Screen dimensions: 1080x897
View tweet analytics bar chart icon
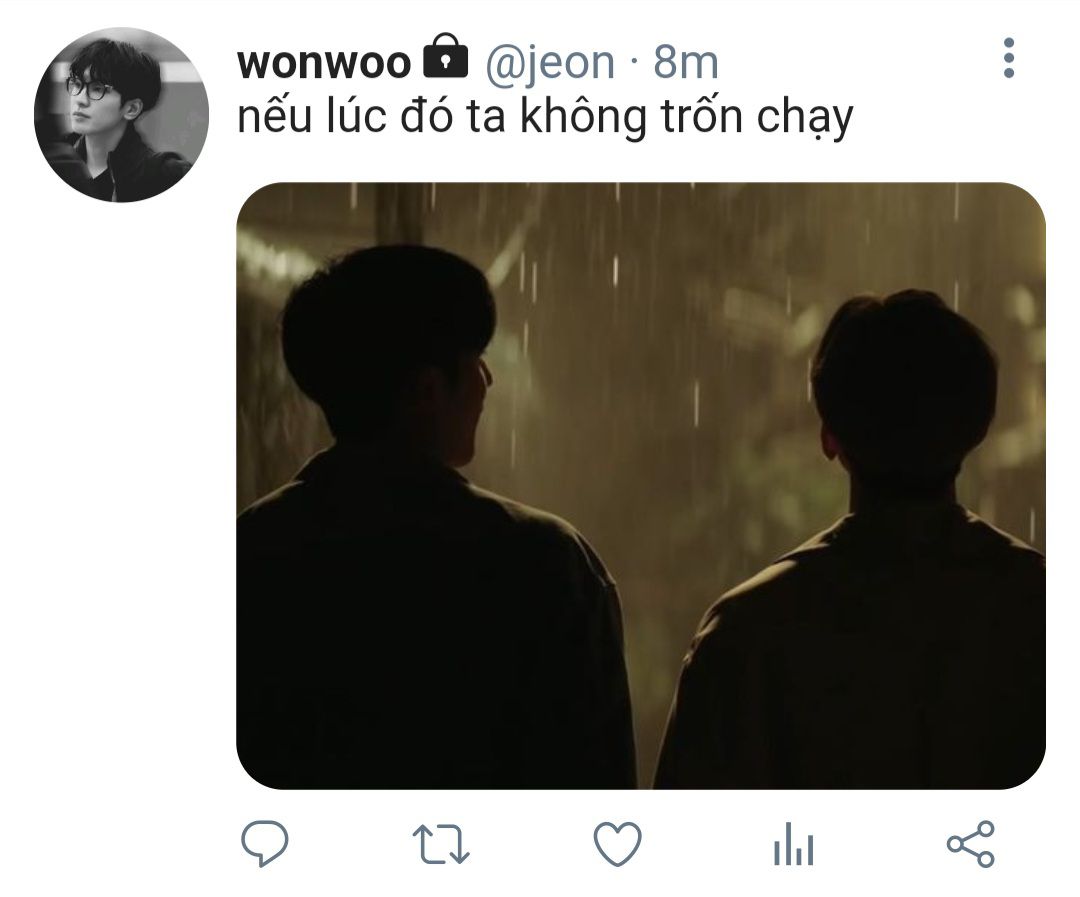(x=793, y=844)
